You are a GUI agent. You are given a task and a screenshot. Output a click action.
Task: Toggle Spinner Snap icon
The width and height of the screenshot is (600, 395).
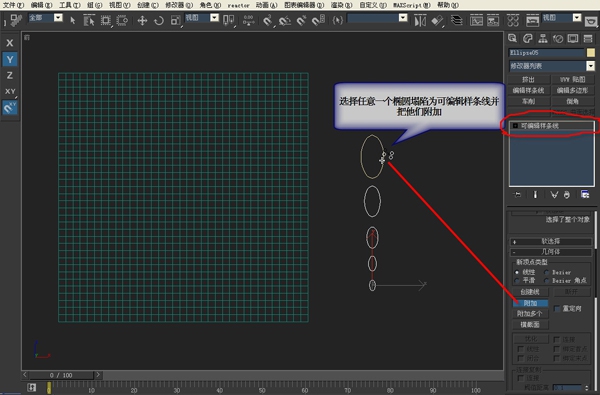coord(318,20)
